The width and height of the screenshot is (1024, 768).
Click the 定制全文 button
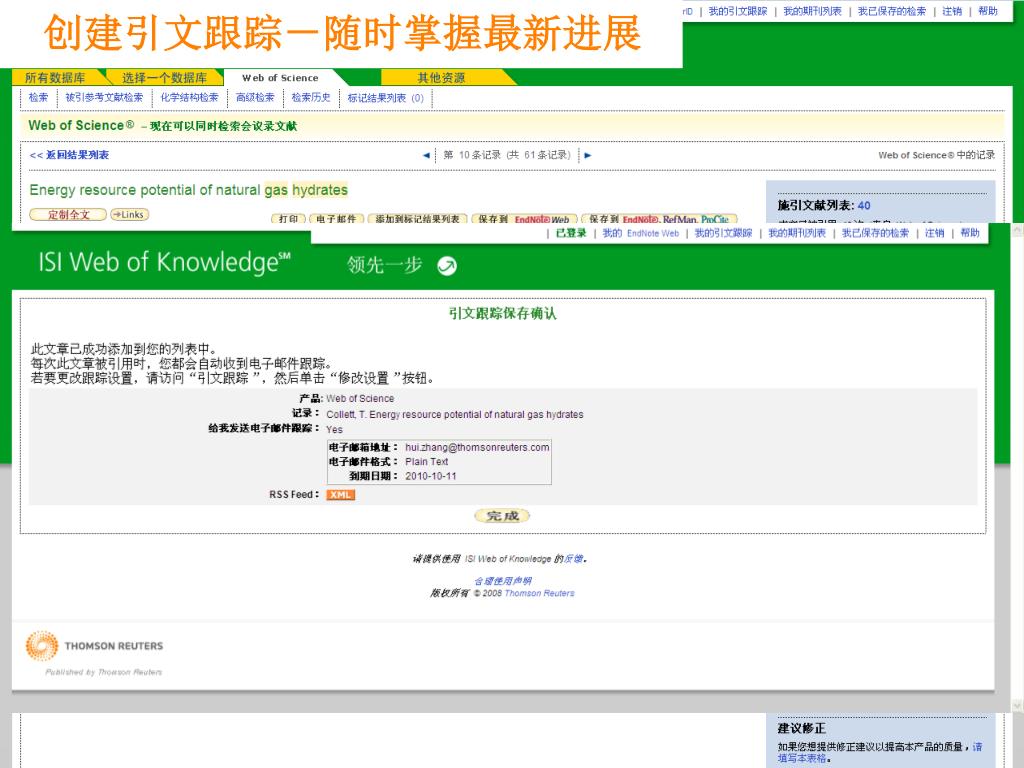click(x=68, y=214)
